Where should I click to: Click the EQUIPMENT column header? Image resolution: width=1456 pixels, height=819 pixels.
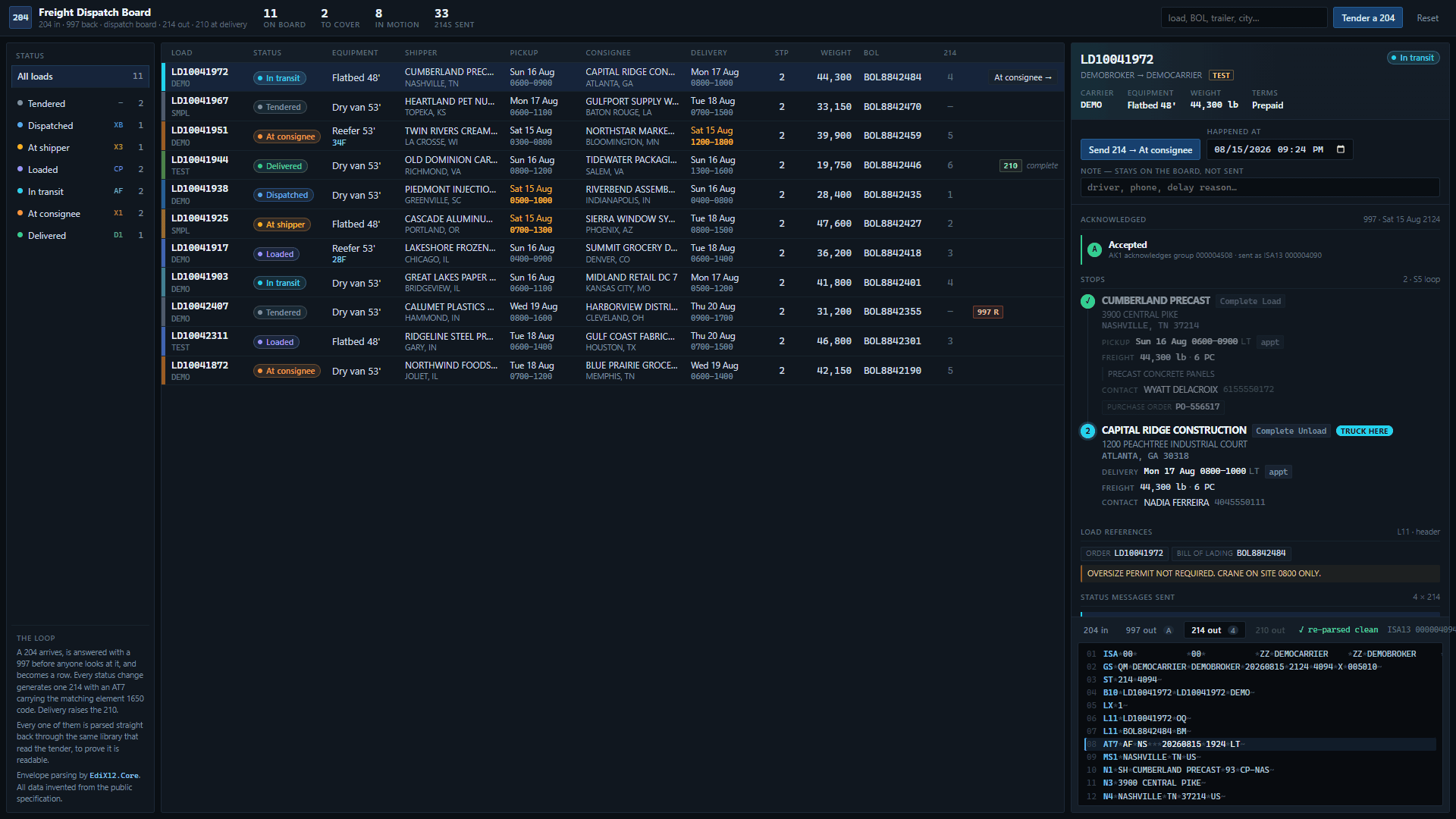coord(355,53)
